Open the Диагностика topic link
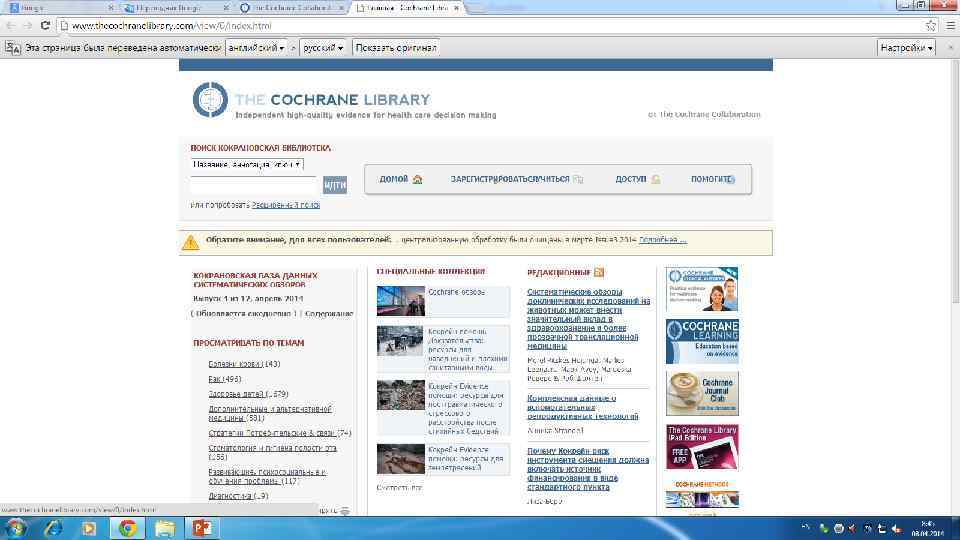Screen dimensions: 960x540 238,496
